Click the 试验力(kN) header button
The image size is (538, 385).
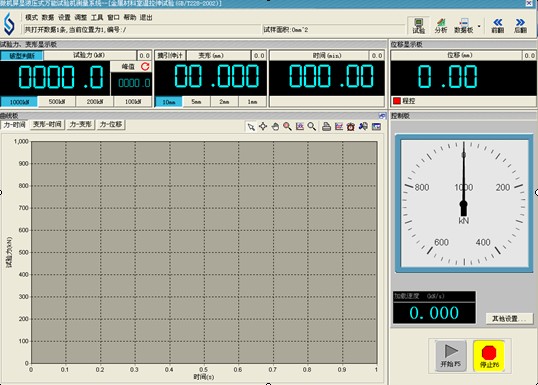[90, 55]
